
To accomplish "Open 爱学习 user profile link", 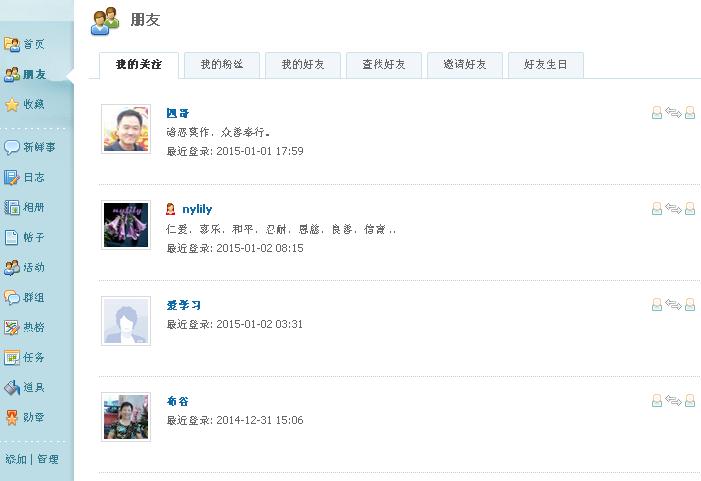I will pos(184,305).
